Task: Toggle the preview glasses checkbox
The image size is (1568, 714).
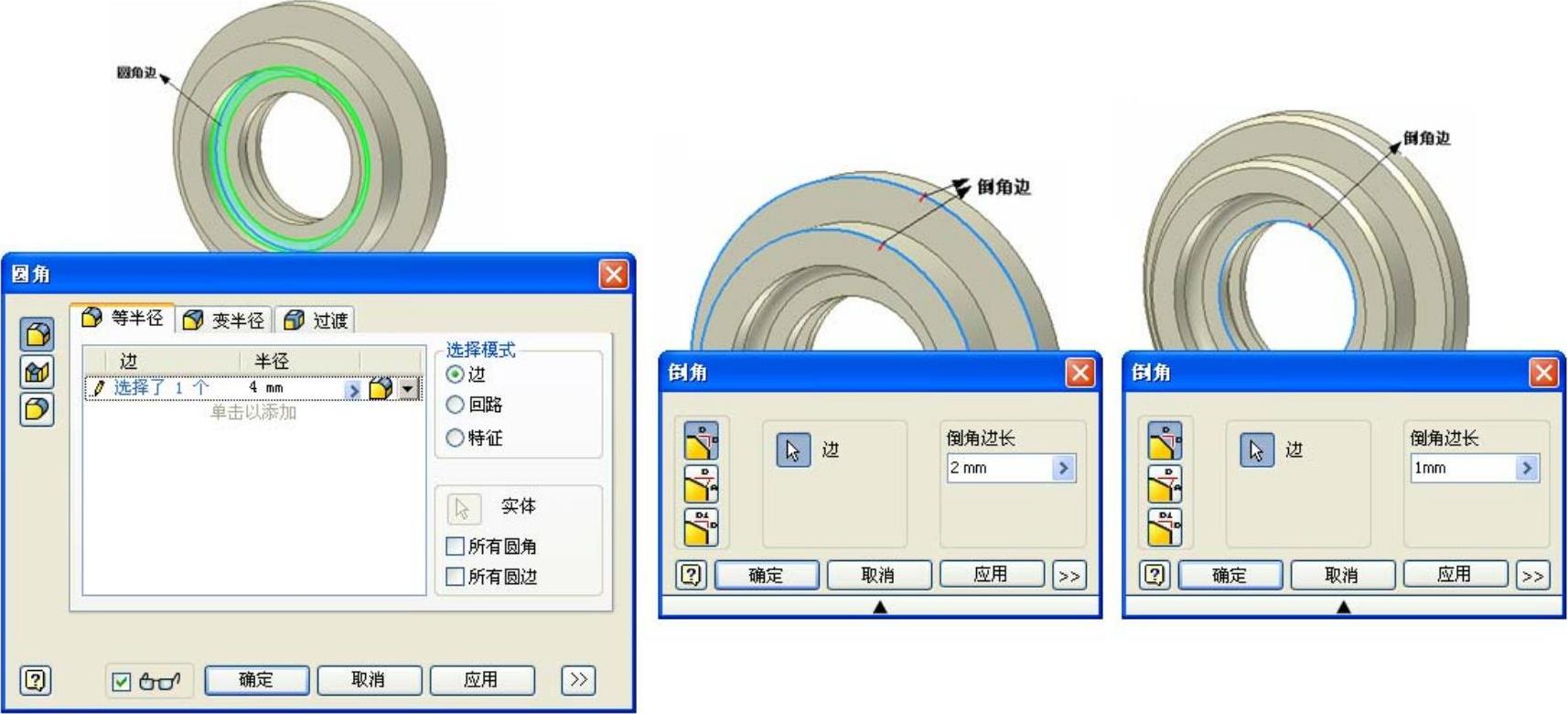Action: 121,681
